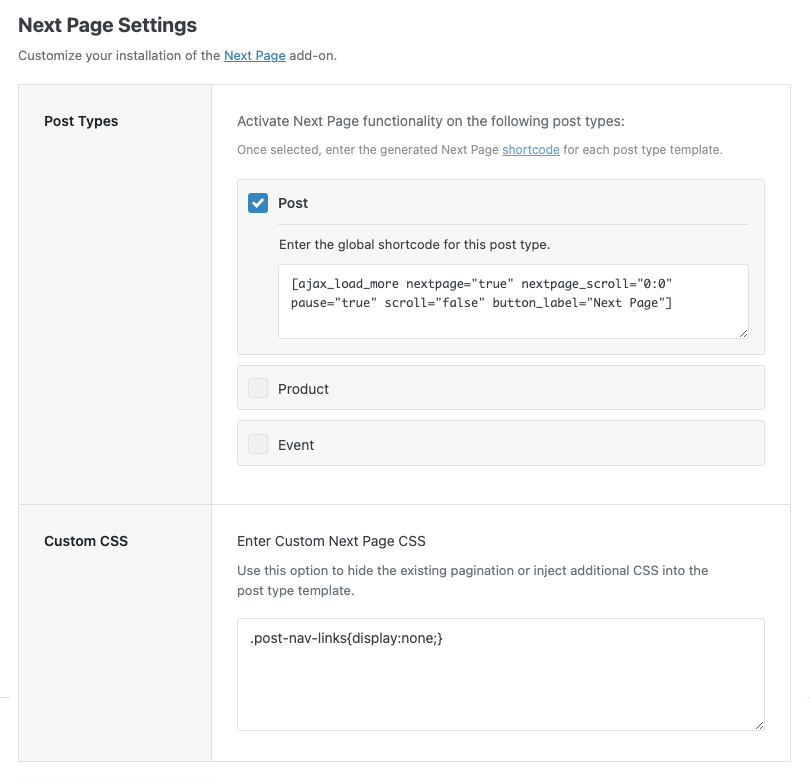Follow the shortcode help link

531,150
